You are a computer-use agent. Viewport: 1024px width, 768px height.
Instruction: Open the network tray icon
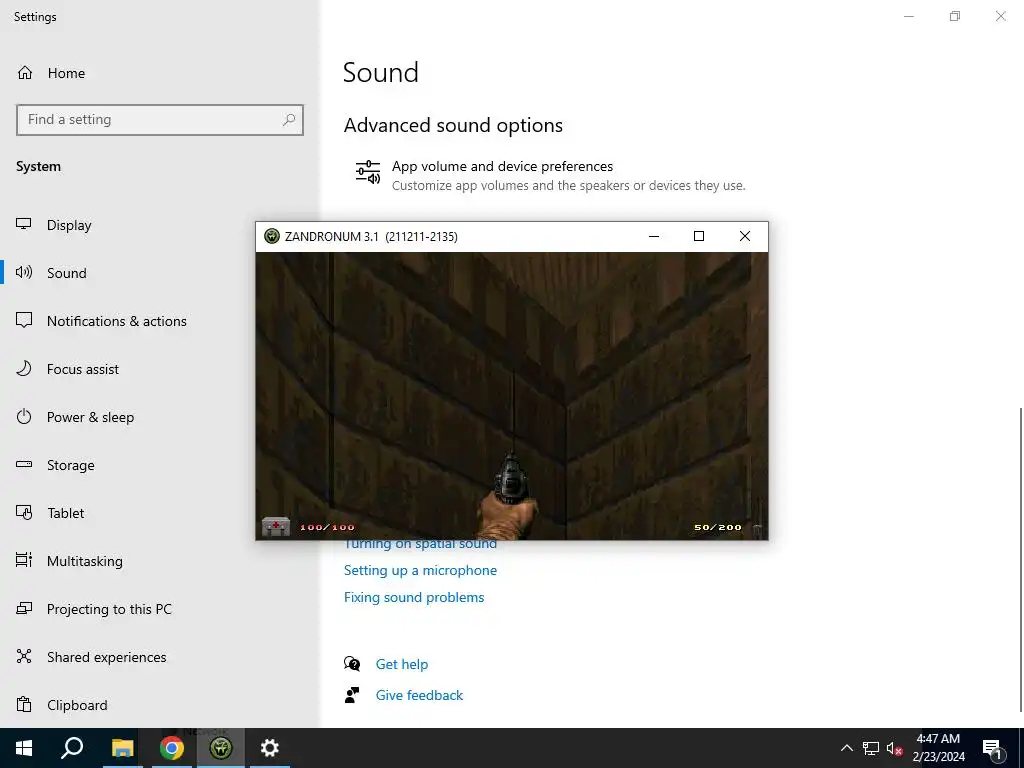pos(871,748)
